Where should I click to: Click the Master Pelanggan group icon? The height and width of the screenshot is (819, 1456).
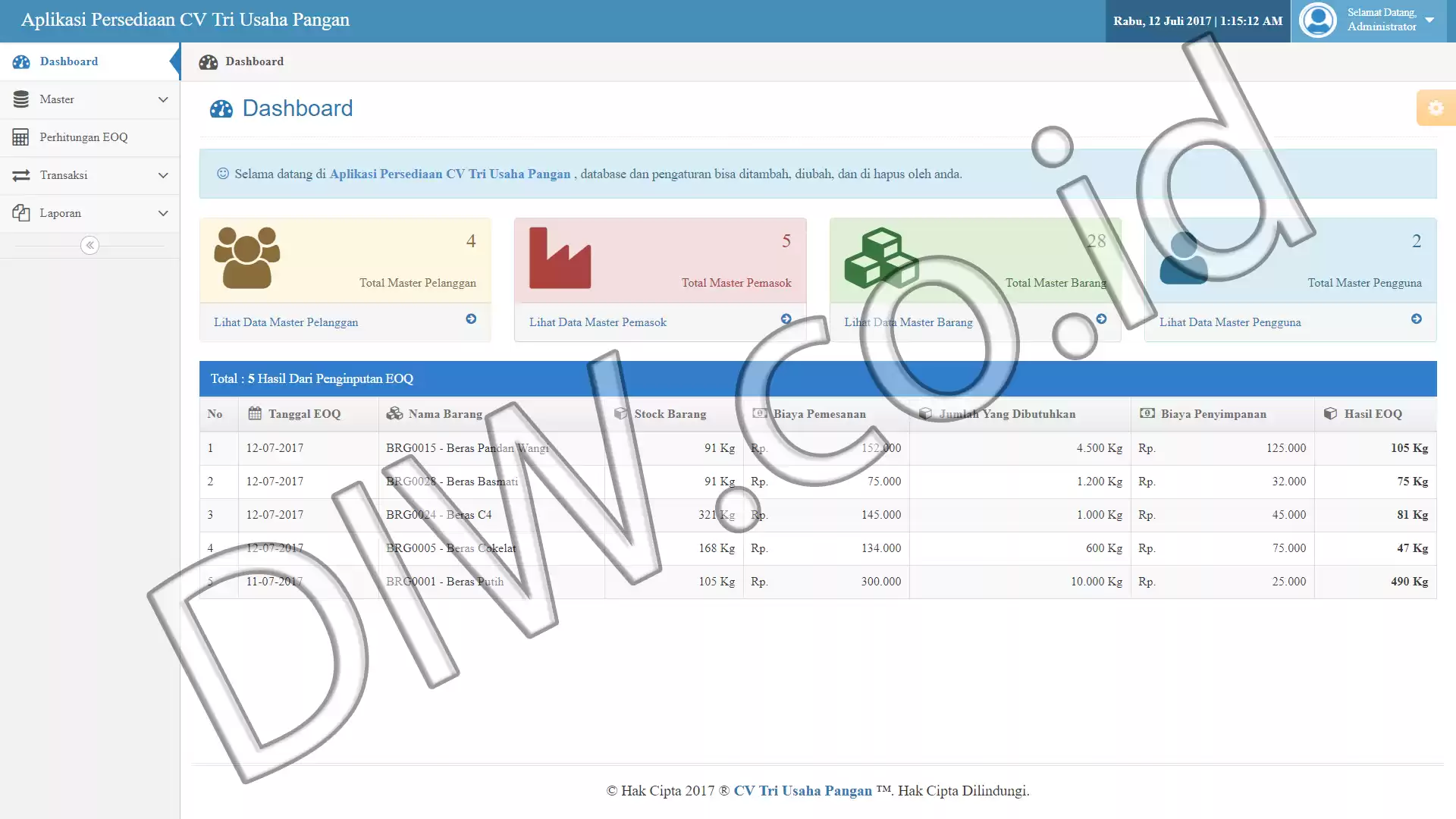click(x=247, y=258)
